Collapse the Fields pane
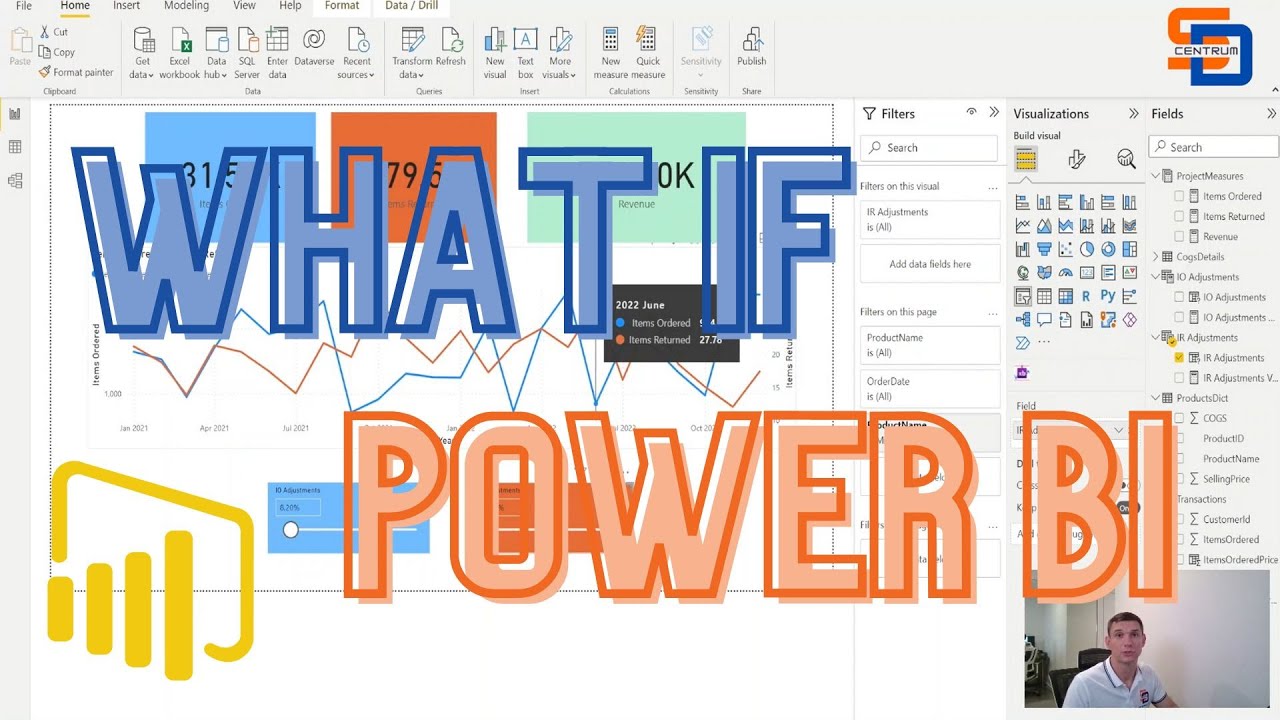 click(1271, 113)
